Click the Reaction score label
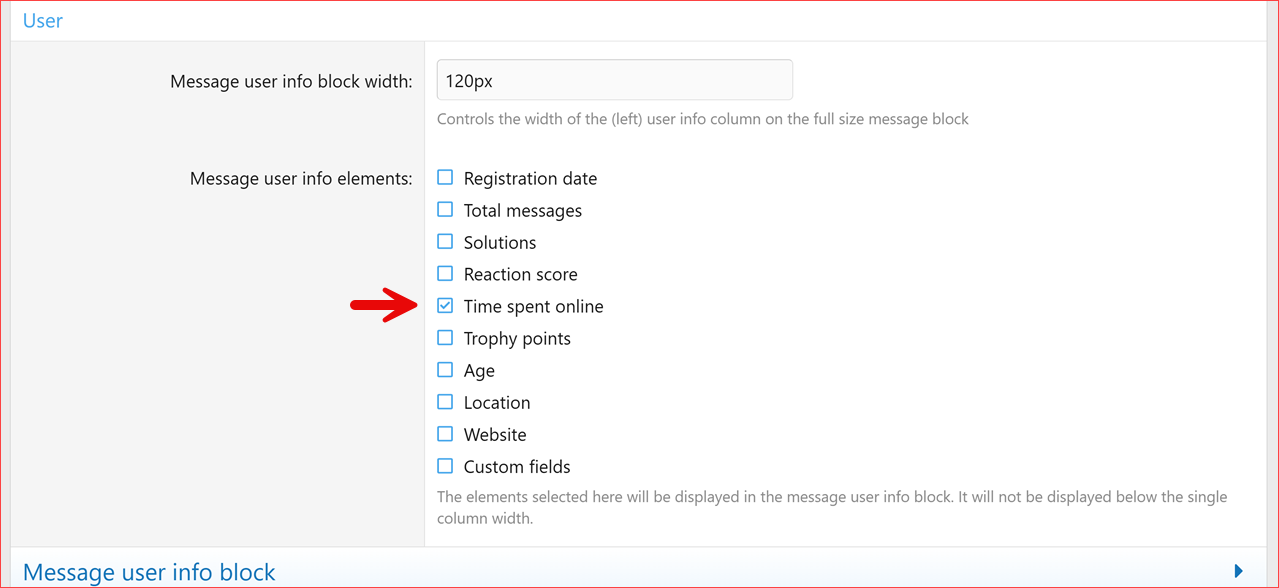The image size is (1279, 588). 520,275
